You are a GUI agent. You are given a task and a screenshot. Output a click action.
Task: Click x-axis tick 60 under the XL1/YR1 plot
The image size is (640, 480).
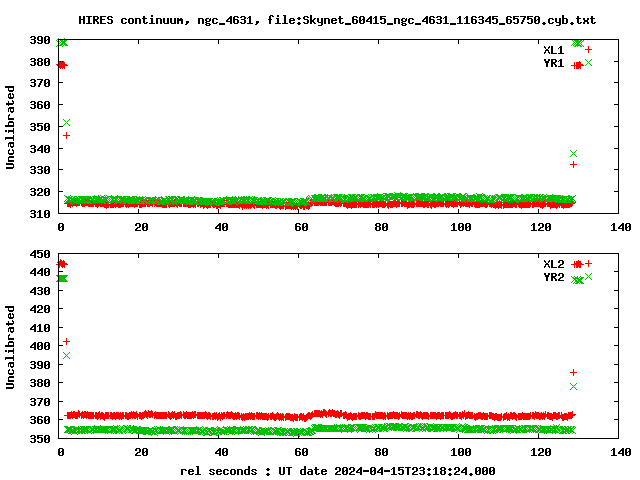pos(301,227)
